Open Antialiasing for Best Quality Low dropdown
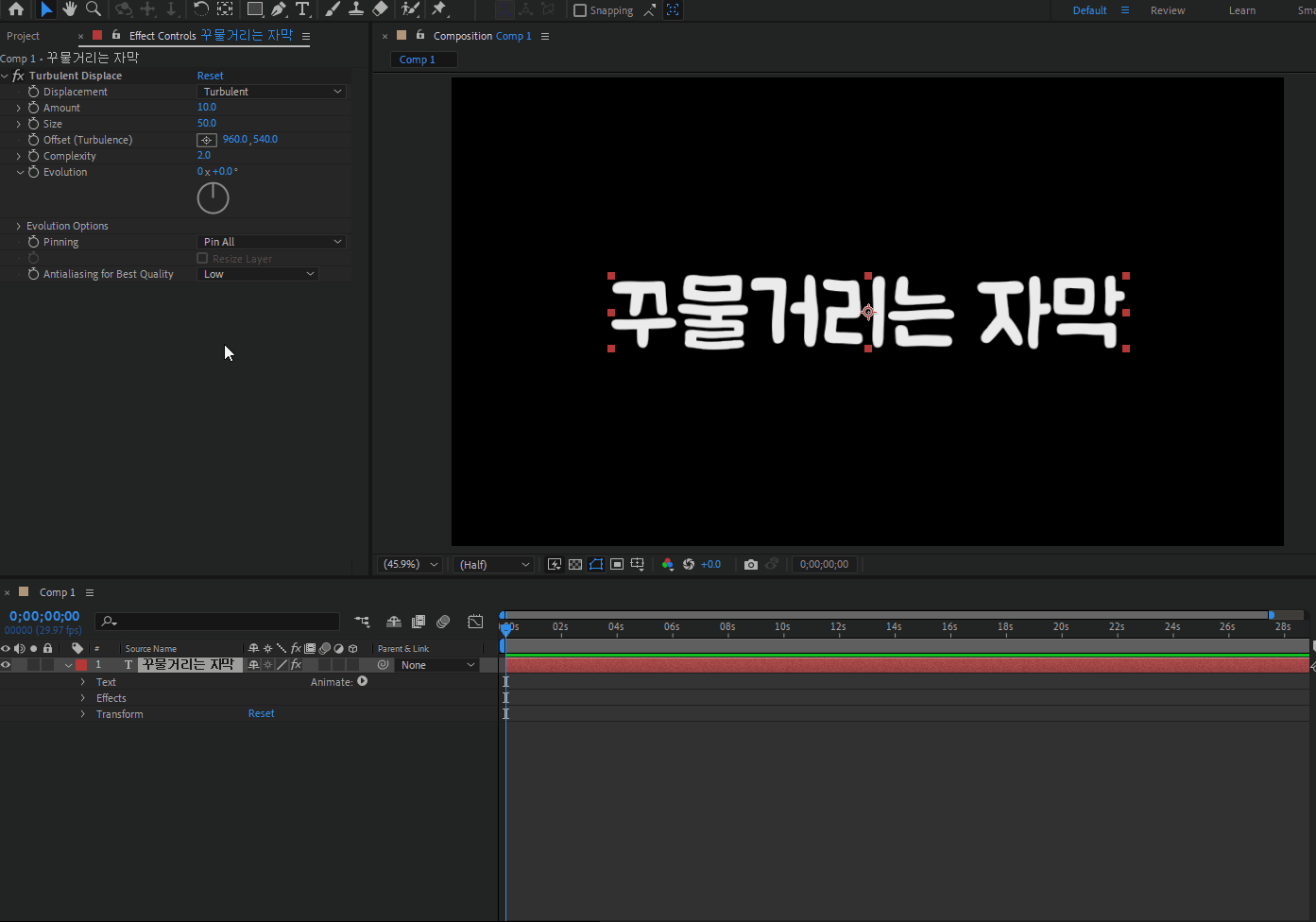The width and height of the screenshot is (1316, 922). (258, 274)
